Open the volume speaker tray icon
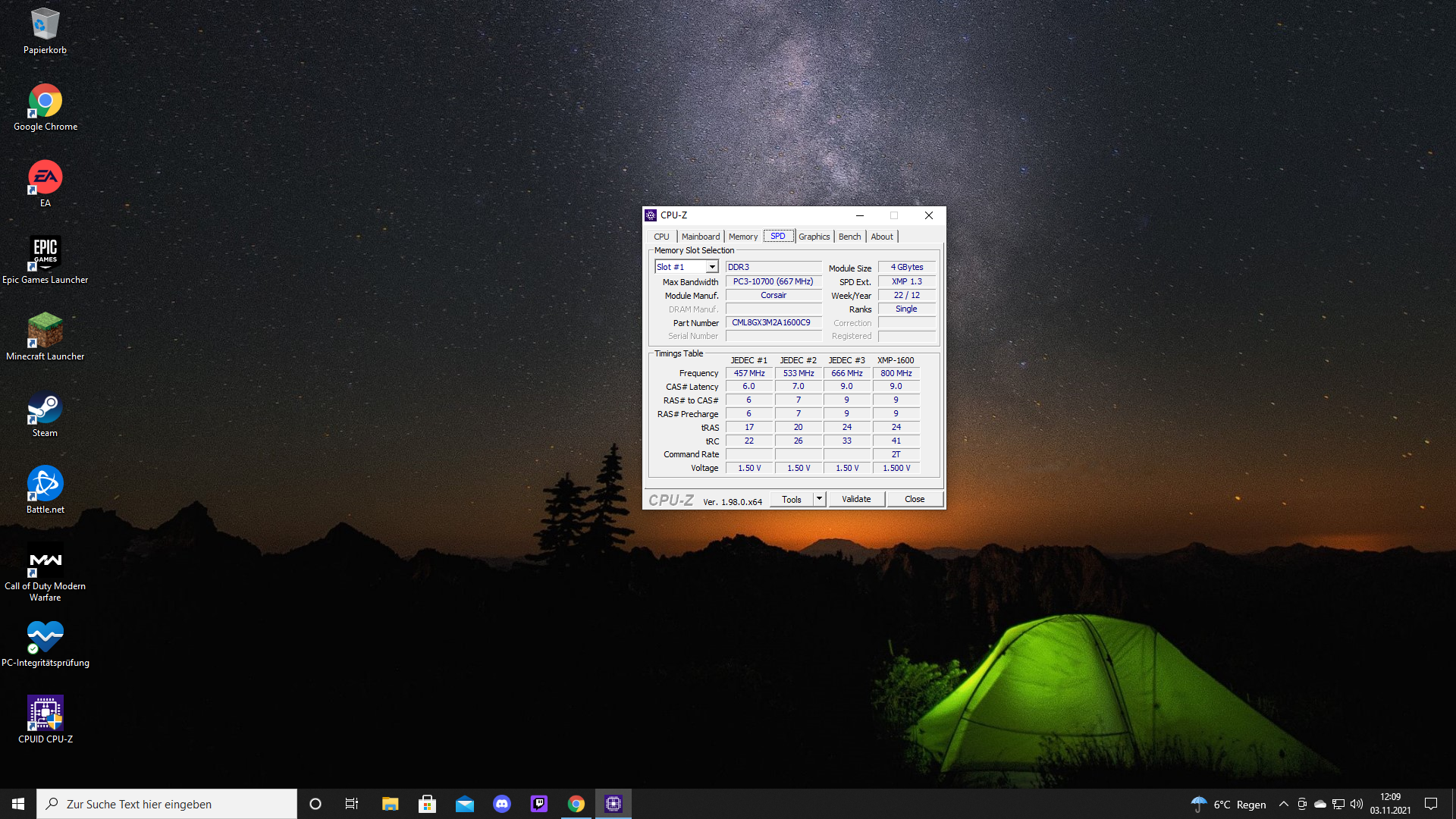 1357,804
